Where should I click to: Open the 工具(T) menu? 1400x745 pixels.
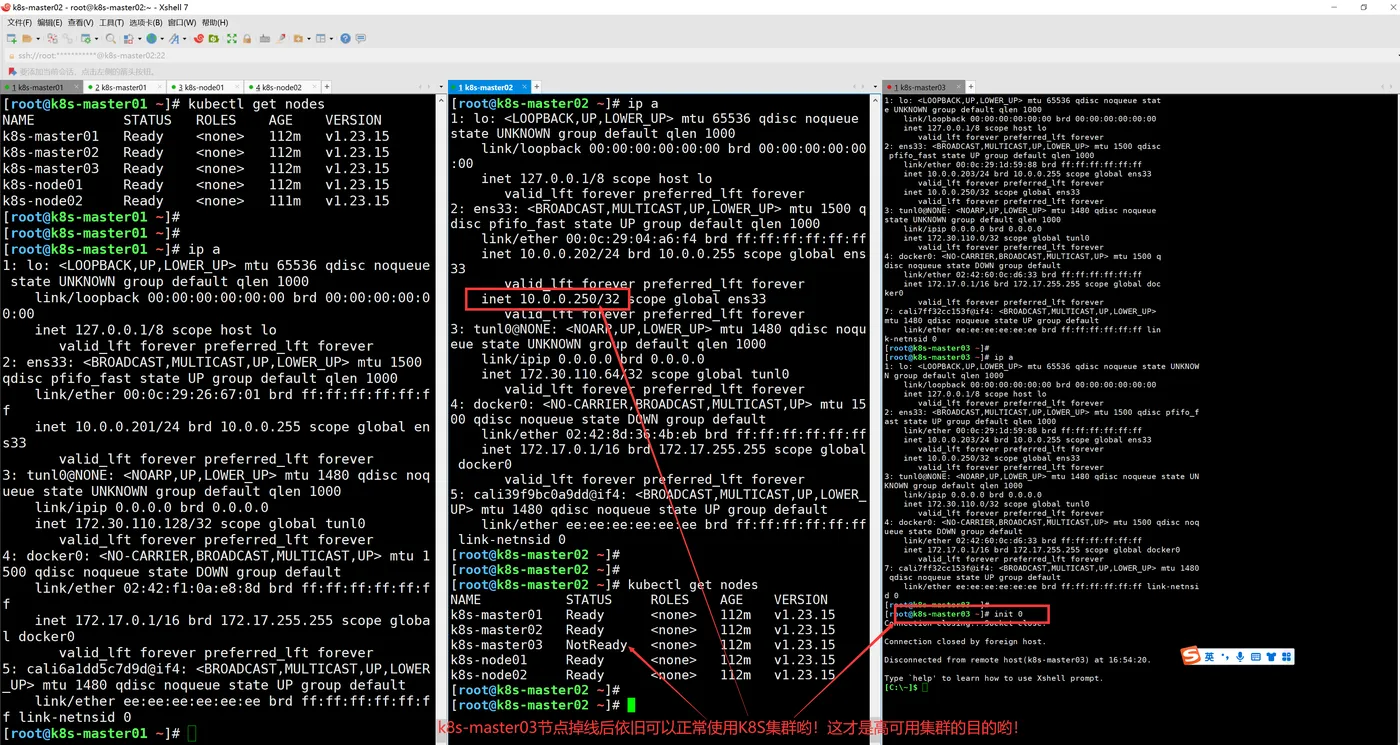[112, 22]
